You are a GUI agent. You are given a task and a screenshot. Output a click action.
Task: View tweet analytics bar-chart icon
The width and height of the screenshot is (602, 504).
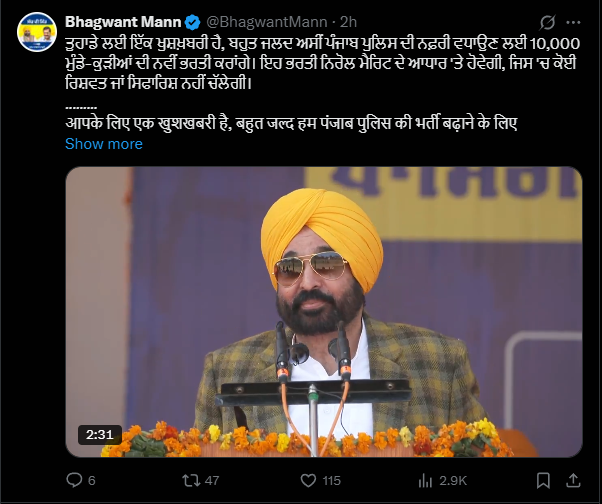point(425,480)
